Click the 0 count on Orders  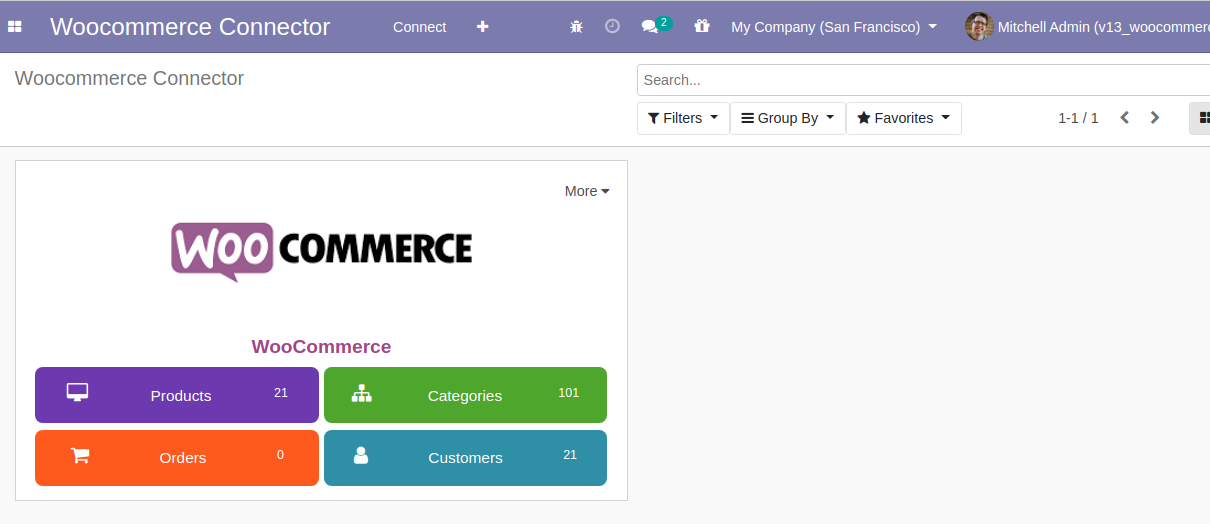[x=280, y=455]
